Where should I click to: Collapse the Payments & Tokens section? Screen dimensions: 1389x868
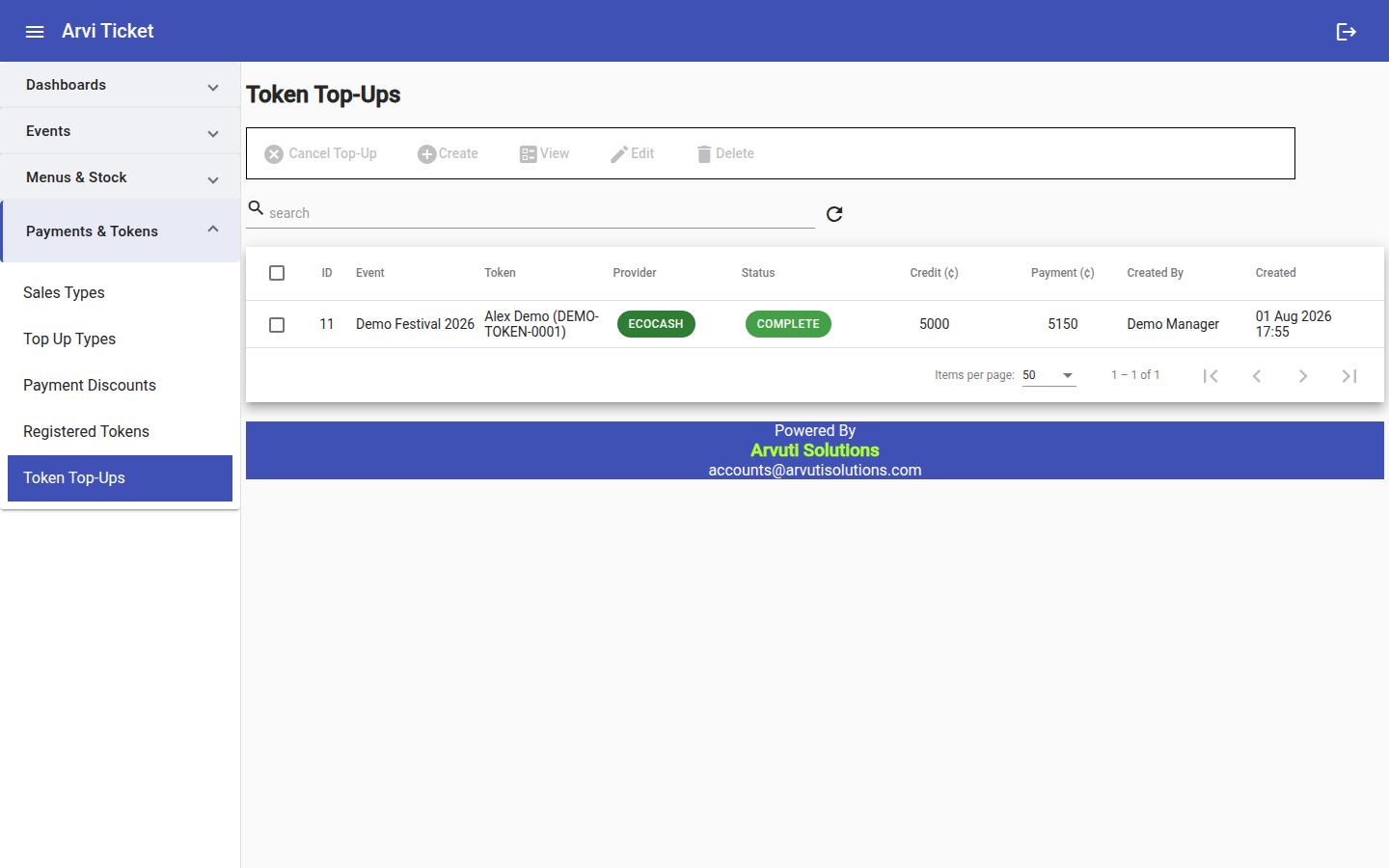tap(121, 231)
